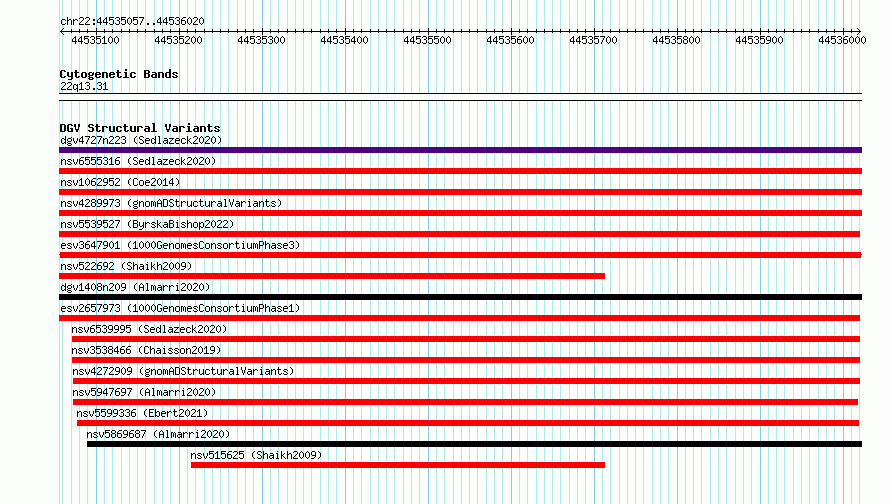Image resolution: width=890 pixels, height=504 pixels.
Task: Open dgv1408n209 (Almarri2020) variant label
Action: [x=135, y=287]
